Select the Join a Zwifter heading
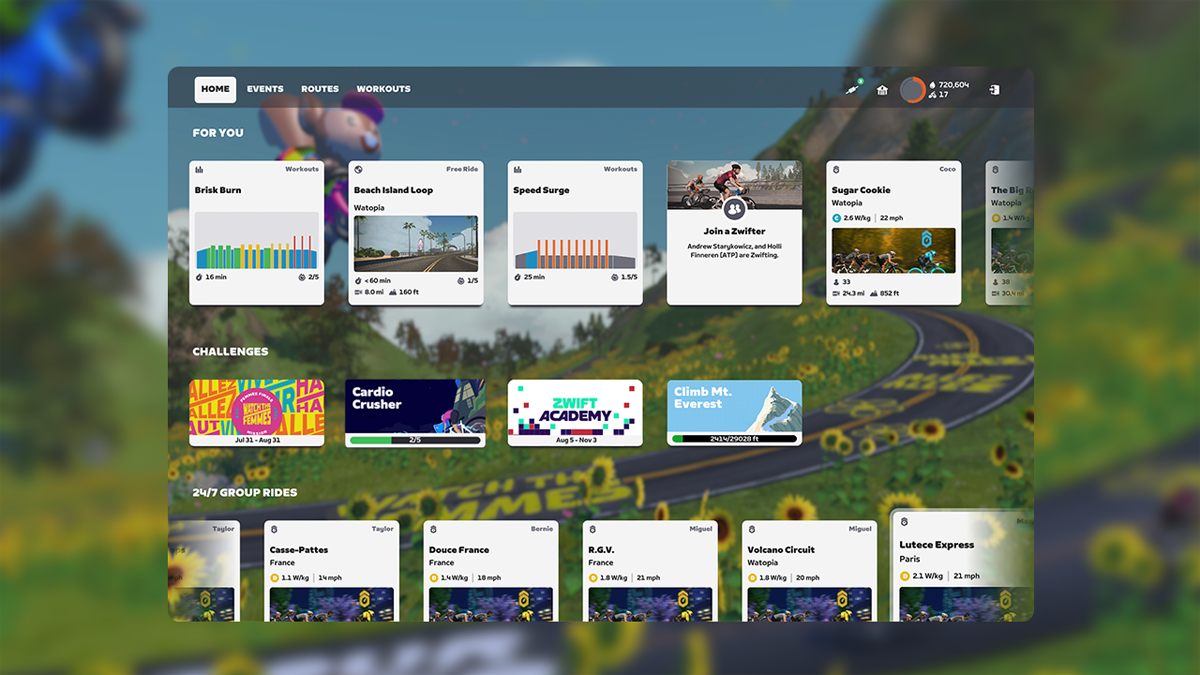The height and width of the screenshot is (675, 1200). coord(735,231)
